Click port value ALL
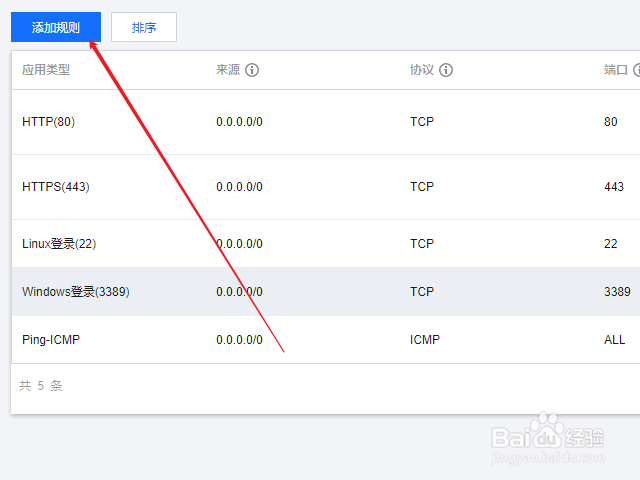 click(x=614, y=340)
